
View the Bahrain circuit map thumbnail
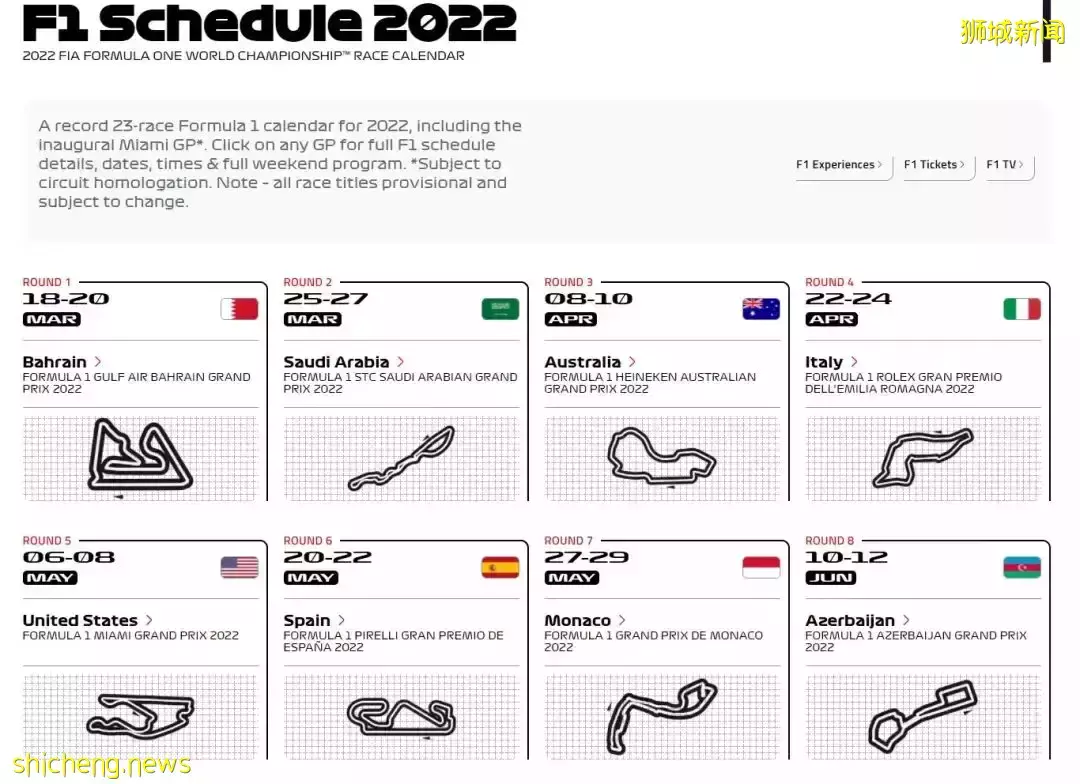(x=140, y=457)
